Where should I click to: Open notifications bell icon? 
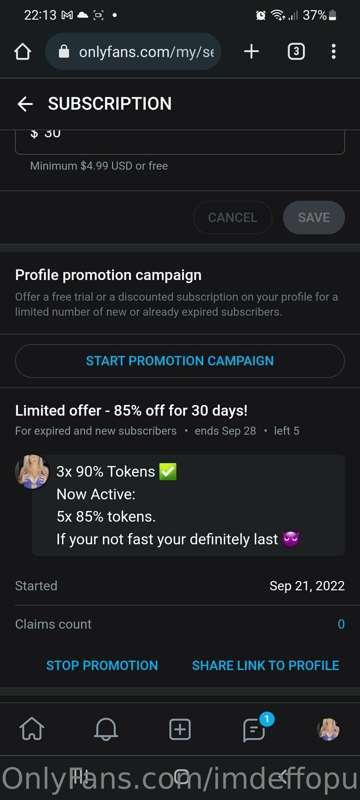point(106,729)
